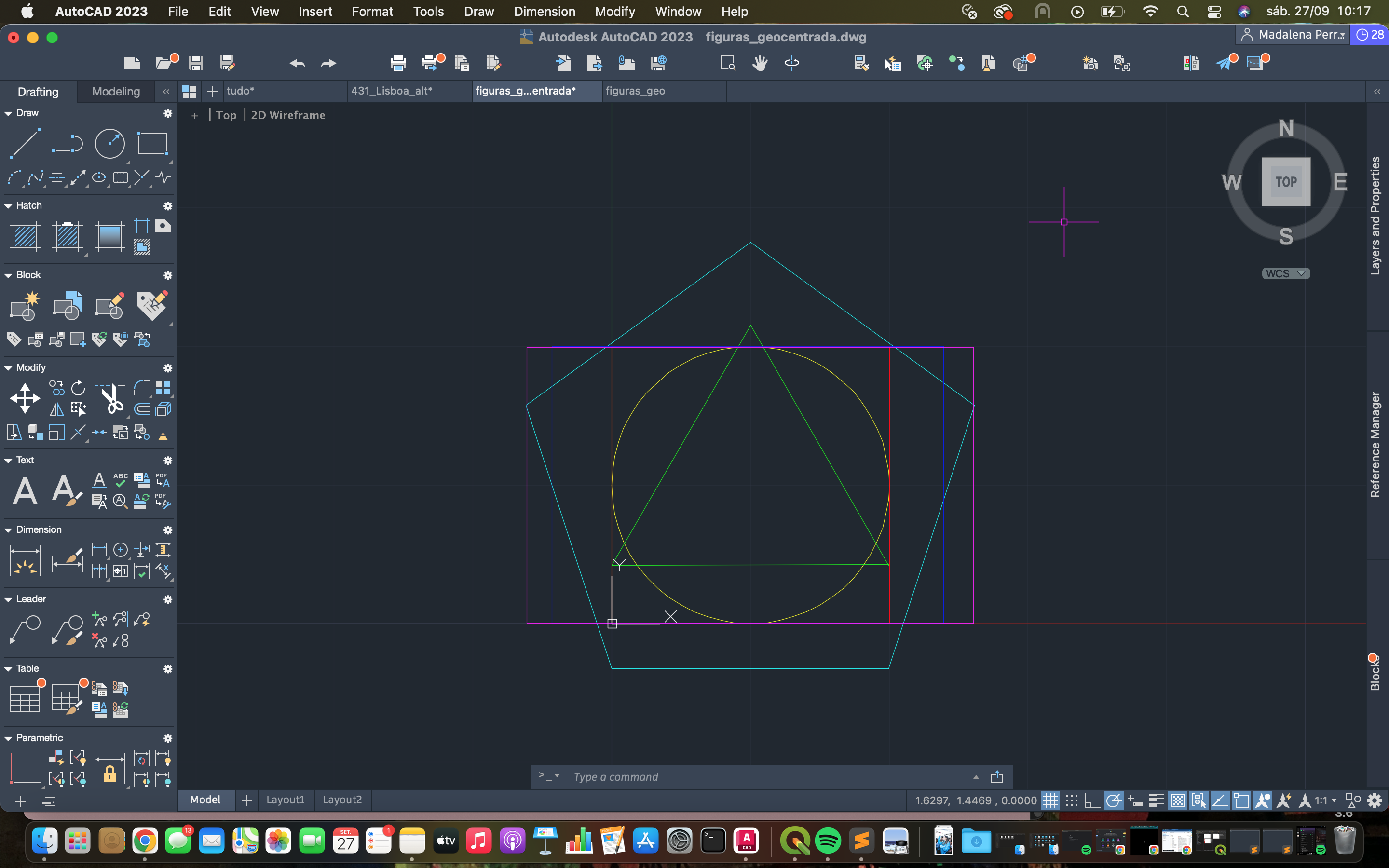Toggle grid display in status bar
The height and width of the screenshot is (868, 1389).
point(1050,800)
